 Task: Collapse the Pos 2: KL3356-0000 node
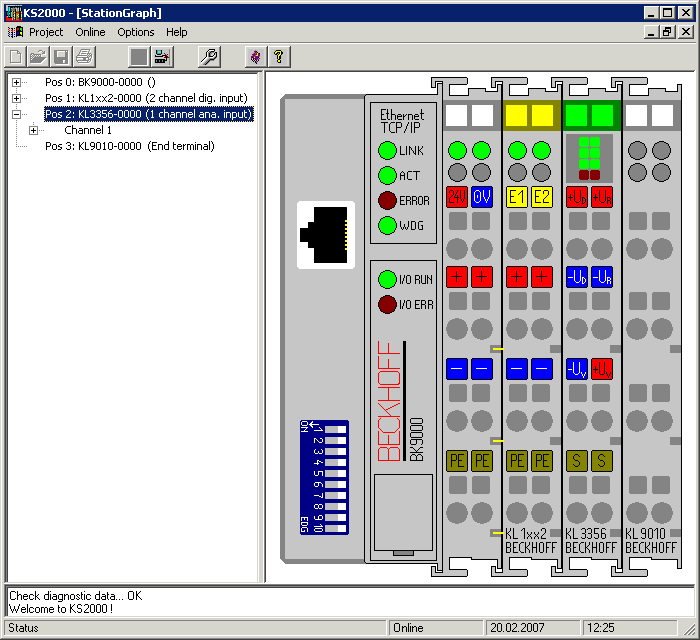(x=17, y=114)
